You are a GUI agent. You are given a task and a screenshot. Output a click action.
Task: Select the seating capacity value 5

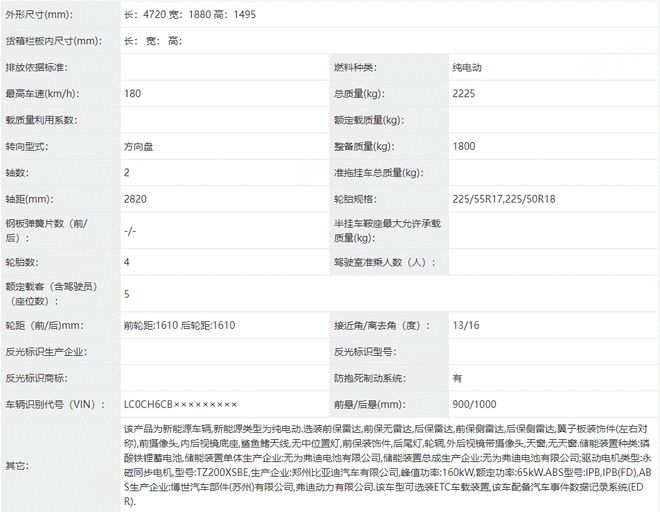click(127, 294)
